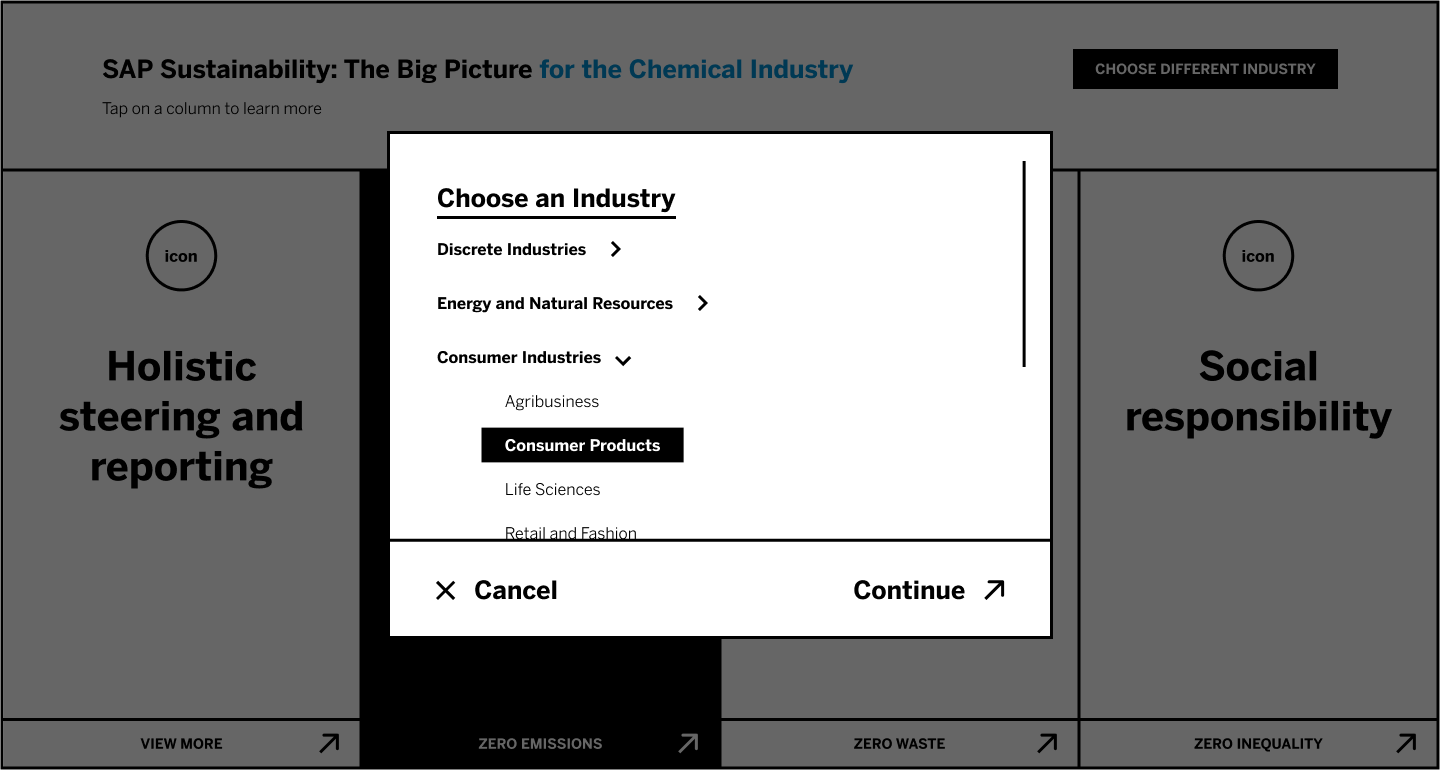Click the X icon beside Cancel
This screenshot has height=770, width=1440.
tap(446, 591)
